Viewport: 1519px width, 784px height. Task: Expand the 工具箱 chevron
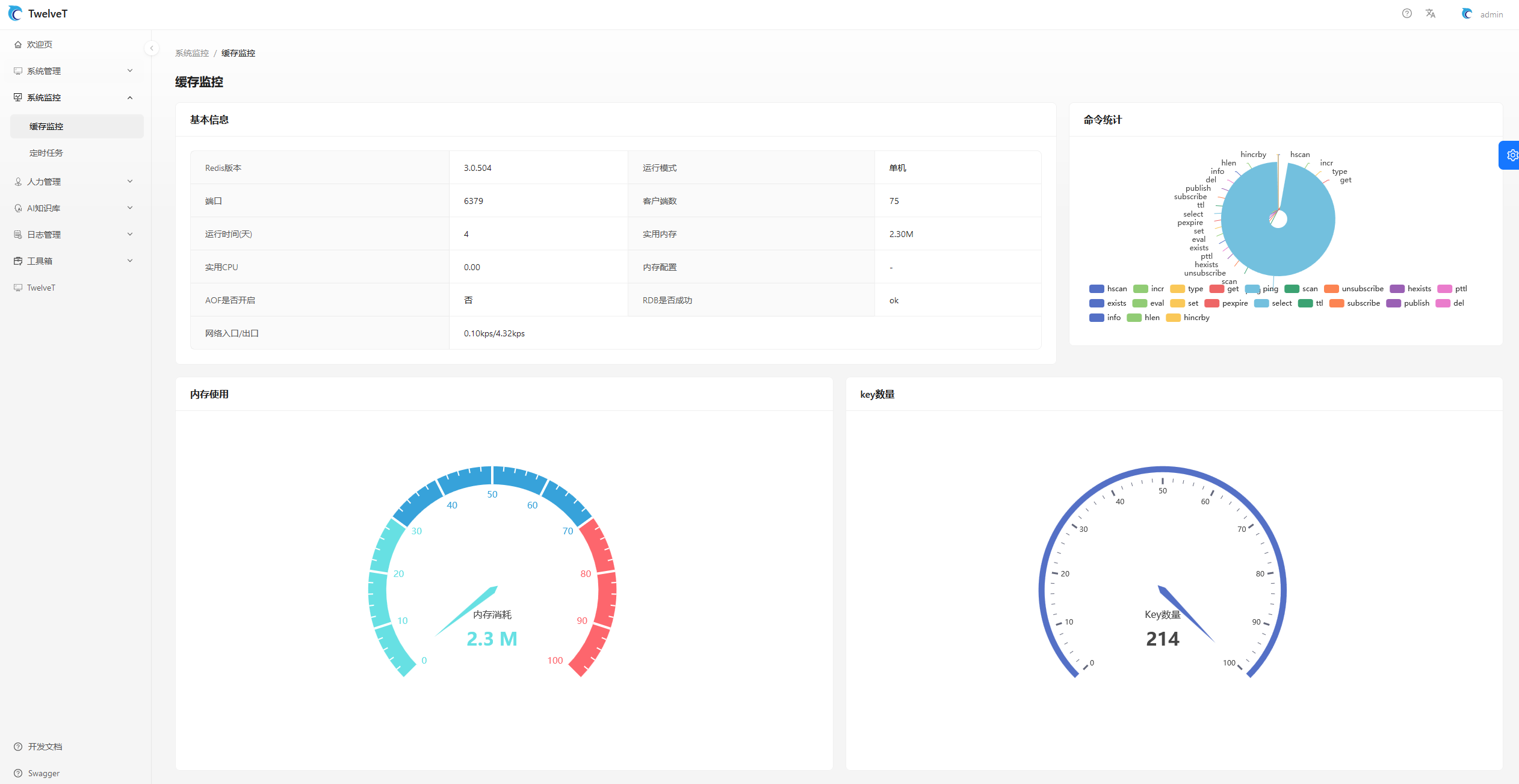[x=130, y=261]
